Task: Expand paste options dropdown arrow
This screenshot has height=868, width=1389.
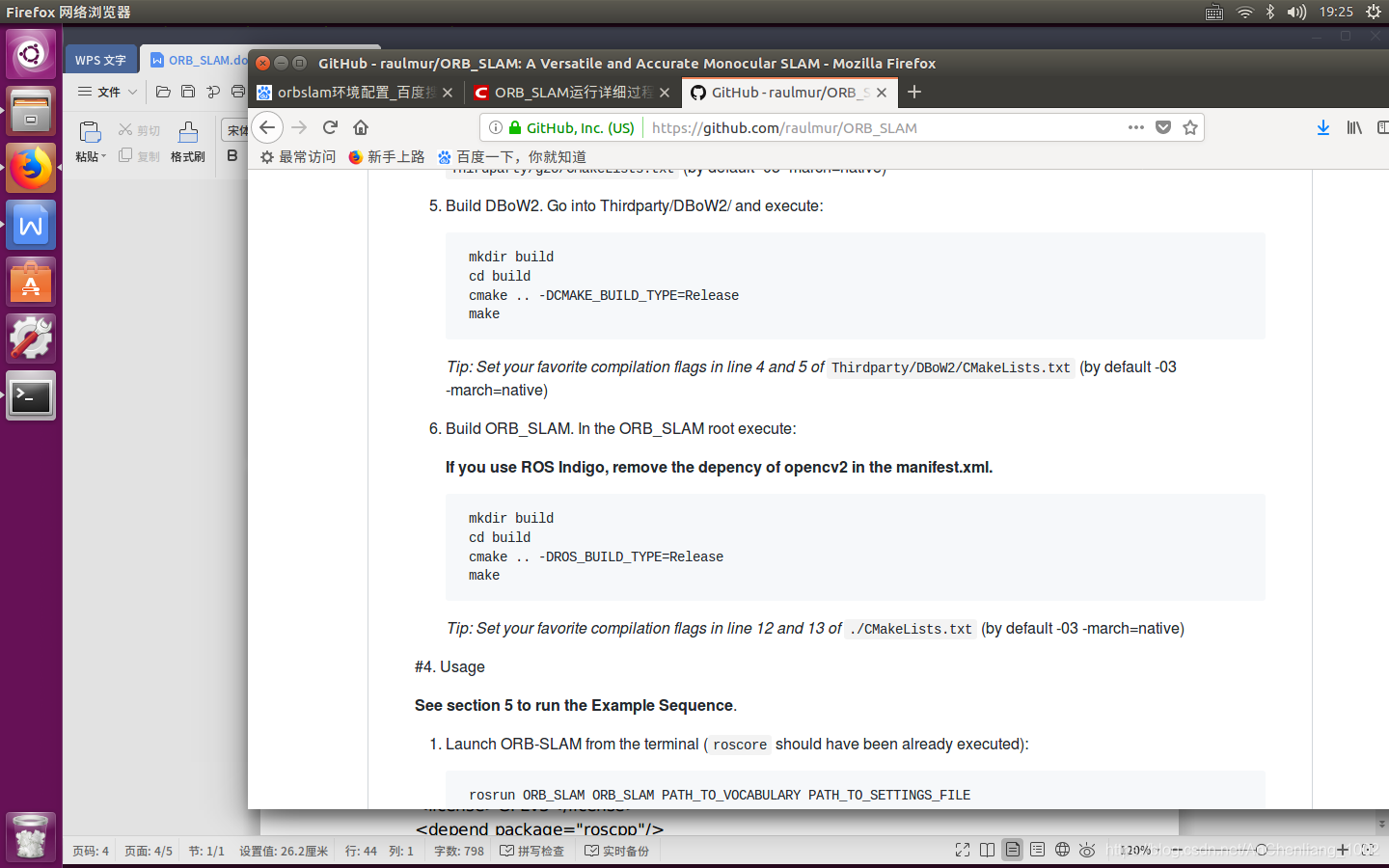Action: click(x=104, y=156)
